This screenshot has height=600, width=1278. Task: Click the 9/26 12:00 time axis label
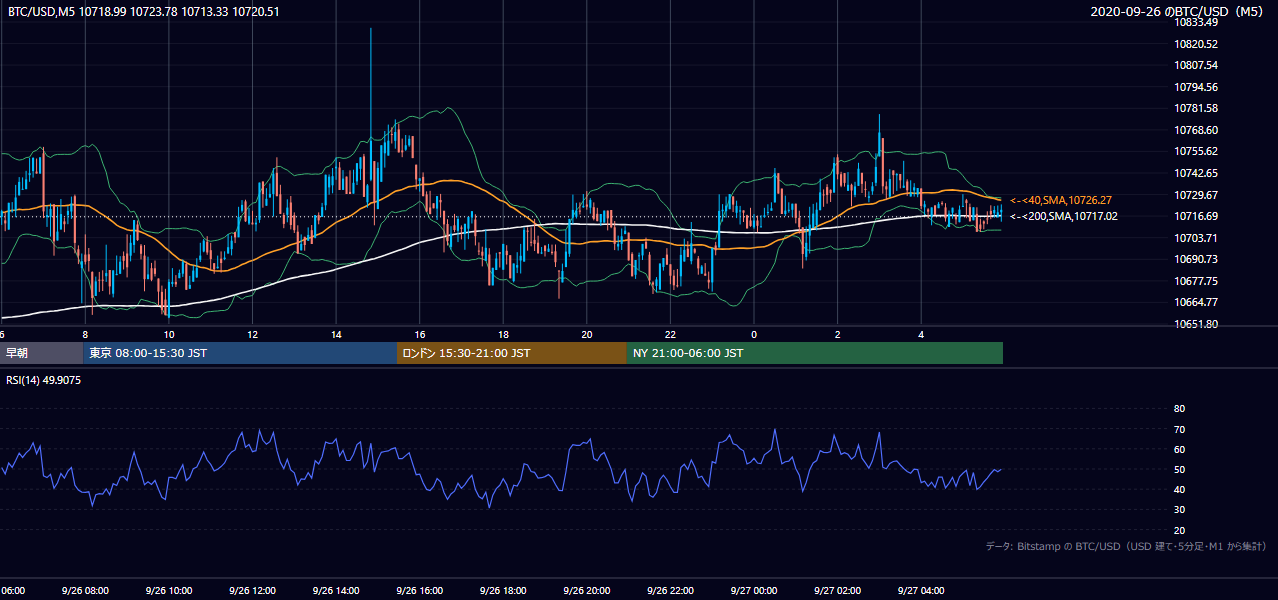(252, 591)
